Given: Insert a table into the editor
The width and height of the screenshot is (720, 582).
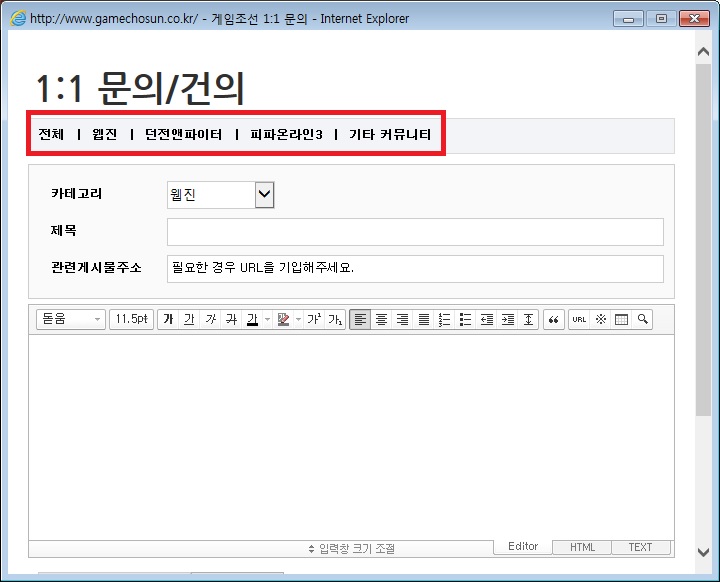Looking at the screenshot, I should coord(621,320).
